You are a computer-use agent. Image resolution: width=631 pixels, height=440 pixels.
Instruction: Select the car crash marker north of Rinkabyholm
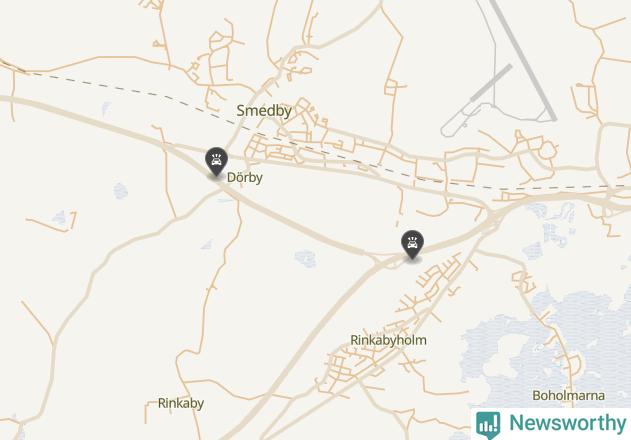pyautogui.click(x=412, y=245)
